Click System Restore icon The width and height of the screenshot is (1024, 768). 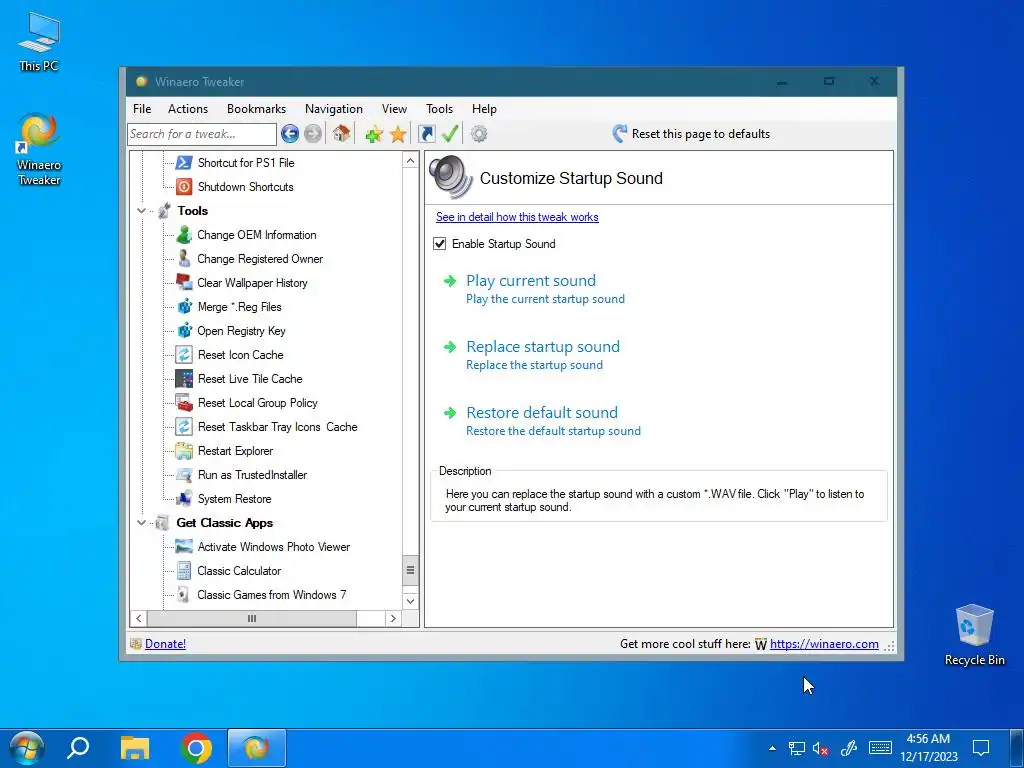coord(184,499)
